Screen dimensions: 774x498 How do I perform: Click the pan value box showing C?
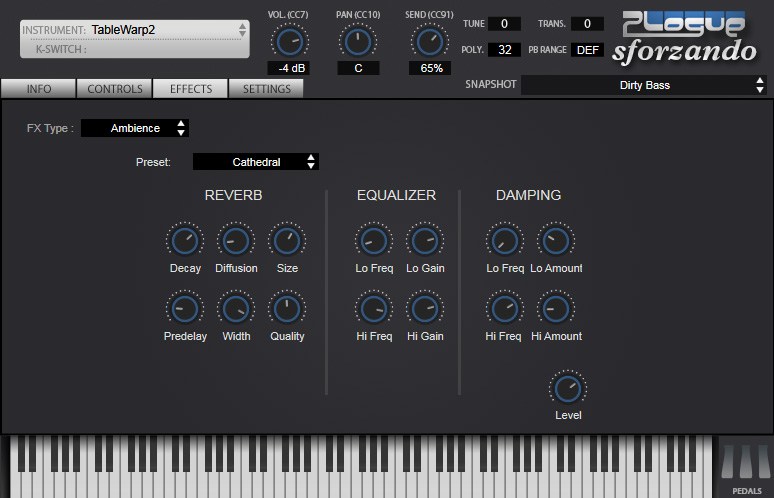click(x=358, y=68)
